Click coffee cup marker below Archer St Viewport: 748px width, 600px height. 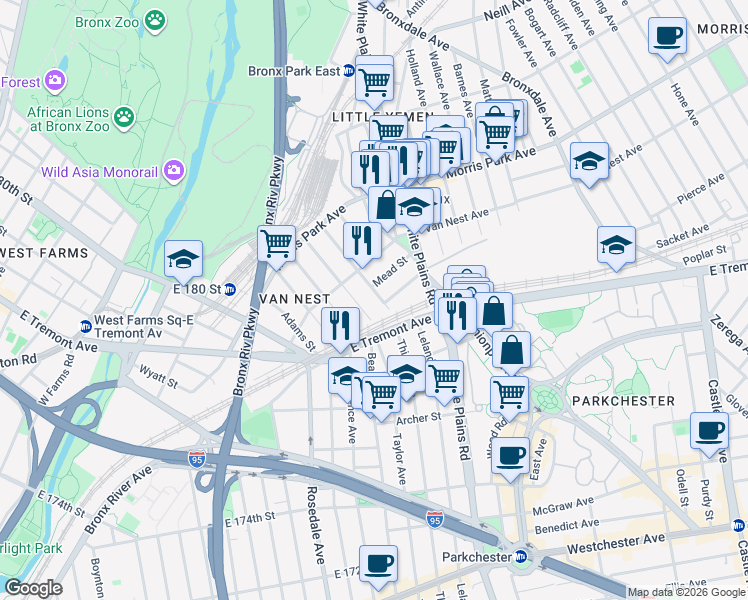coord(511,456)
